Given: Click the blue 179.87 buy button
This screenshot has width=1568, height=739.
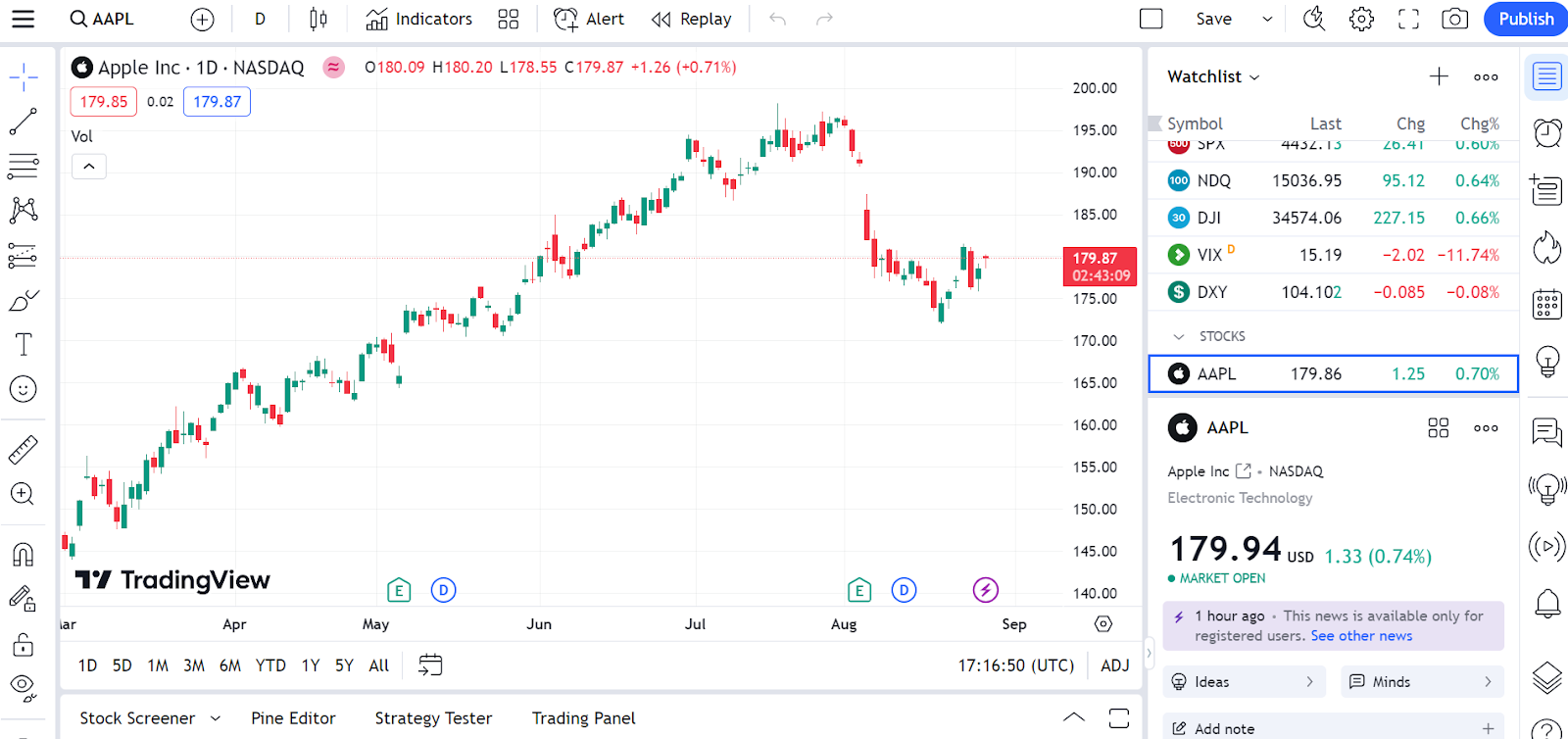Looking at the screenshot, I should tap(217, 102).
